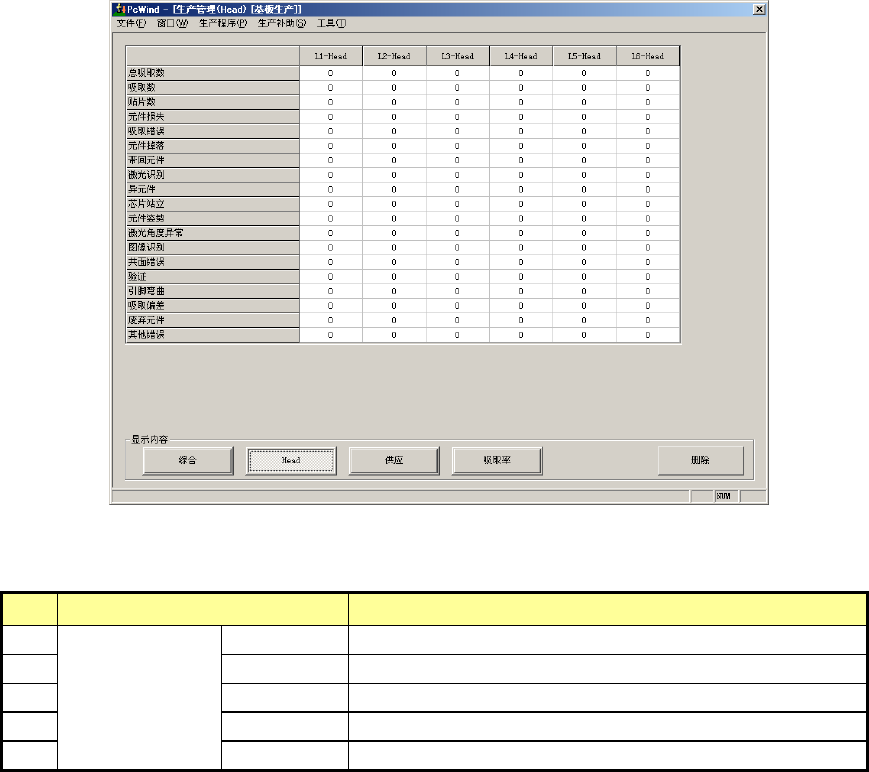Image resolution: width=869 pixels, height=772 pixels.
Task: Select the 带回元件 row header
Action: [213, 160]
